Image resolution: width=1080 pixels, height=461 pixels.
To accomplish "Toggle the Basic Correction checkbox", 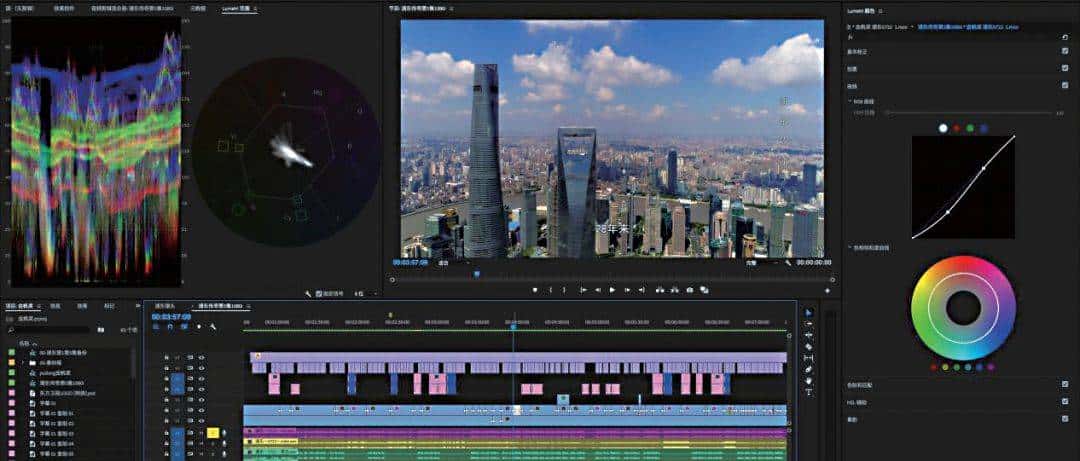I will tap(1065, 50).
